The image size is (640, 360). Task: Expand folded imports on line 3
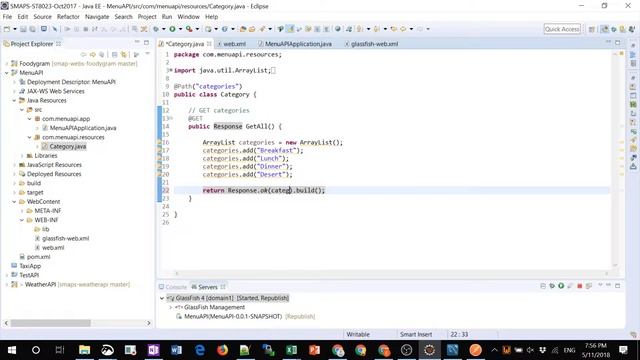[171, 71]
